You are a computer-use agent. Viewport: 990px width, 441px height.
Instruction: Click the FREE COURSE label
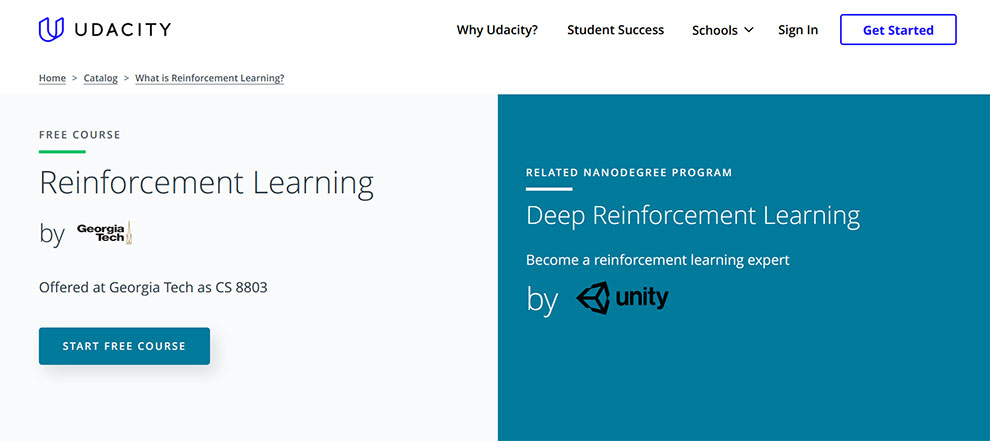coord(80,135)
